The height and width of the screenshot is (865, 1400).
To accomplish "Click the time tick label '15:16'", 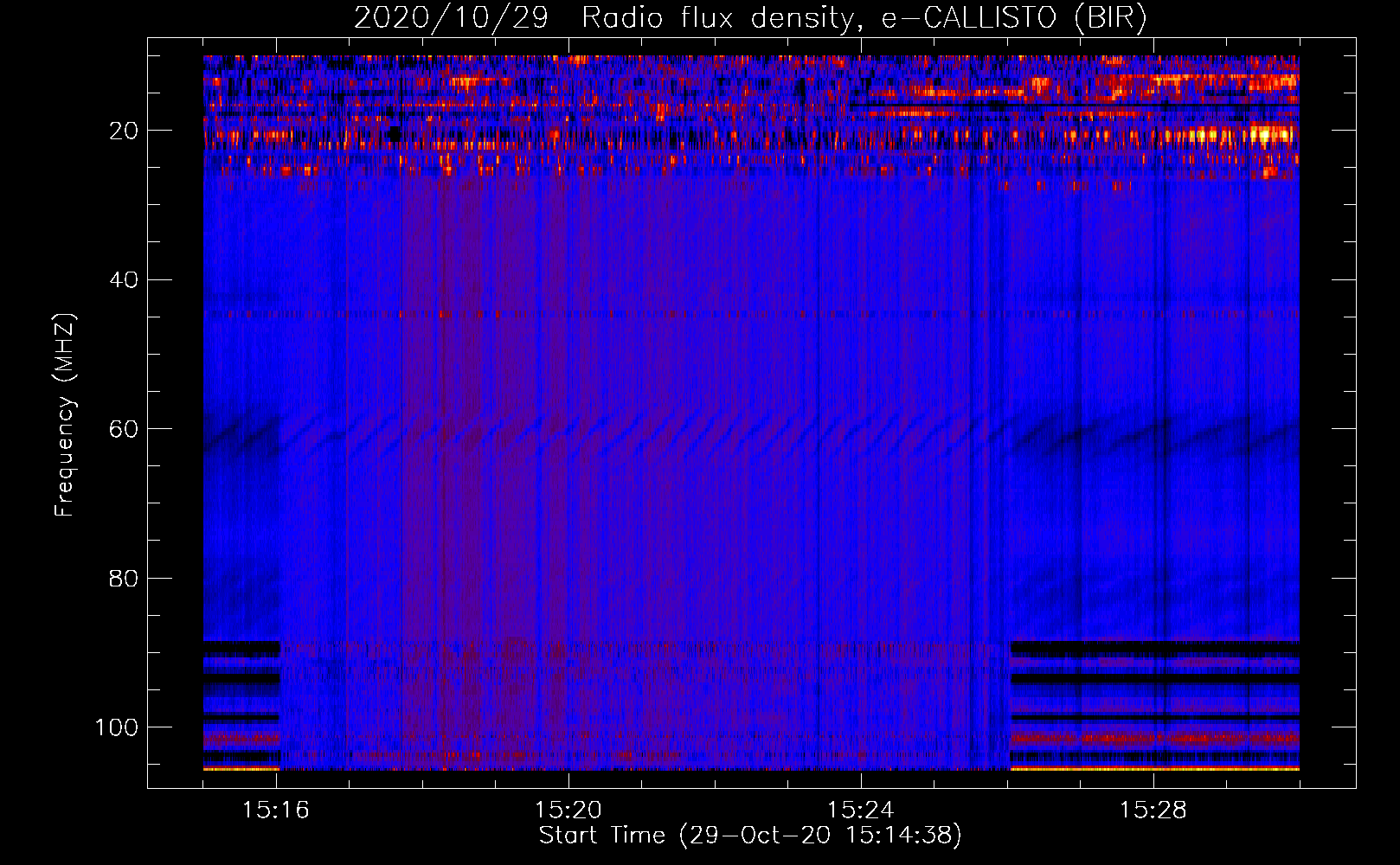I will 276,810.
